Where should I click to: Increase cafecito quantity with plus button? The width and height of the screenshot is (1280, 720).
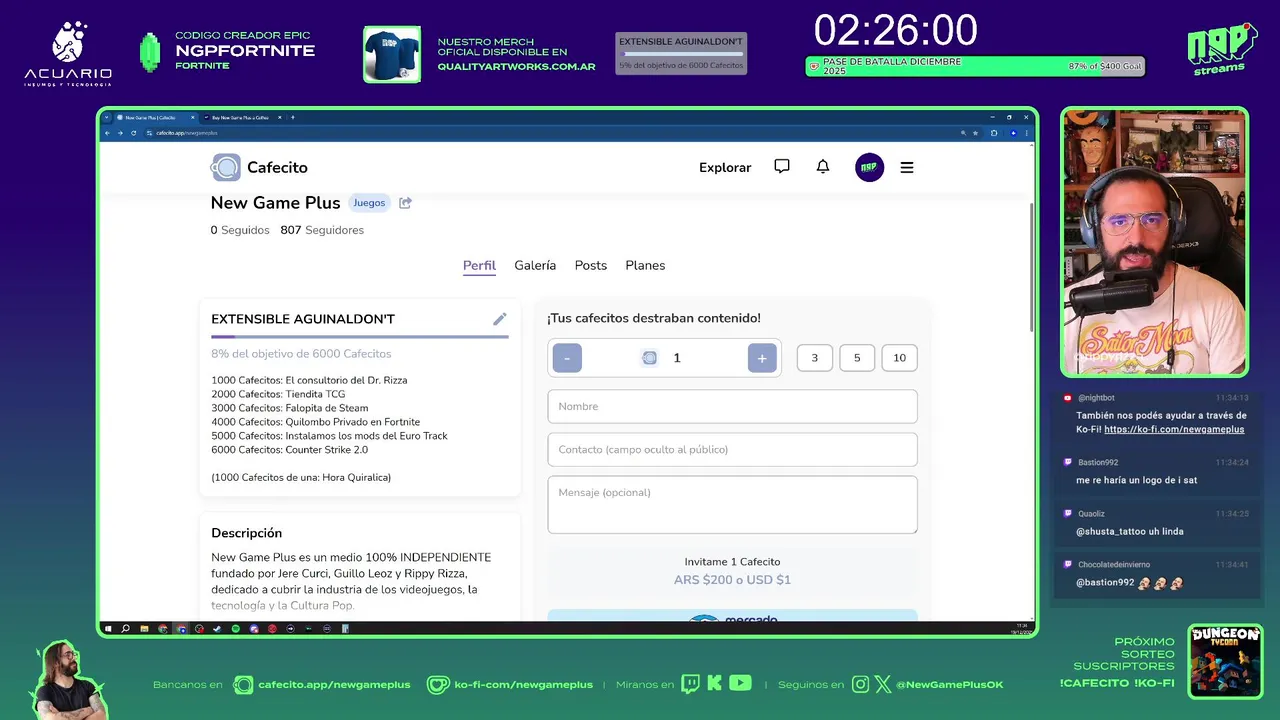762,358
